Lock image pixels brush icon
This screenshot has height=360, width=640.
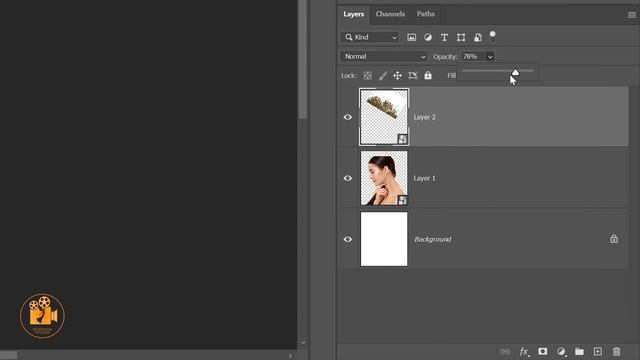tap(383, 76)
